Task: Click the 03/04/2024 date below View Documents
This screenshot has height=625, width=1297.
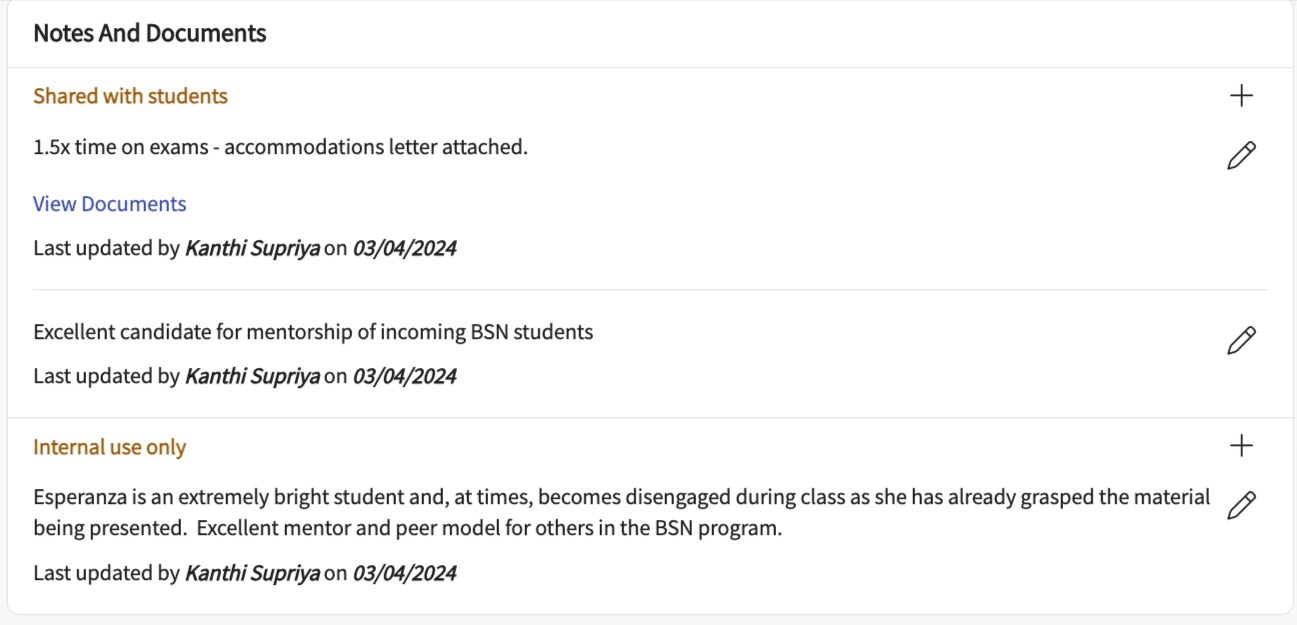Action: click(x=405, y=248)
